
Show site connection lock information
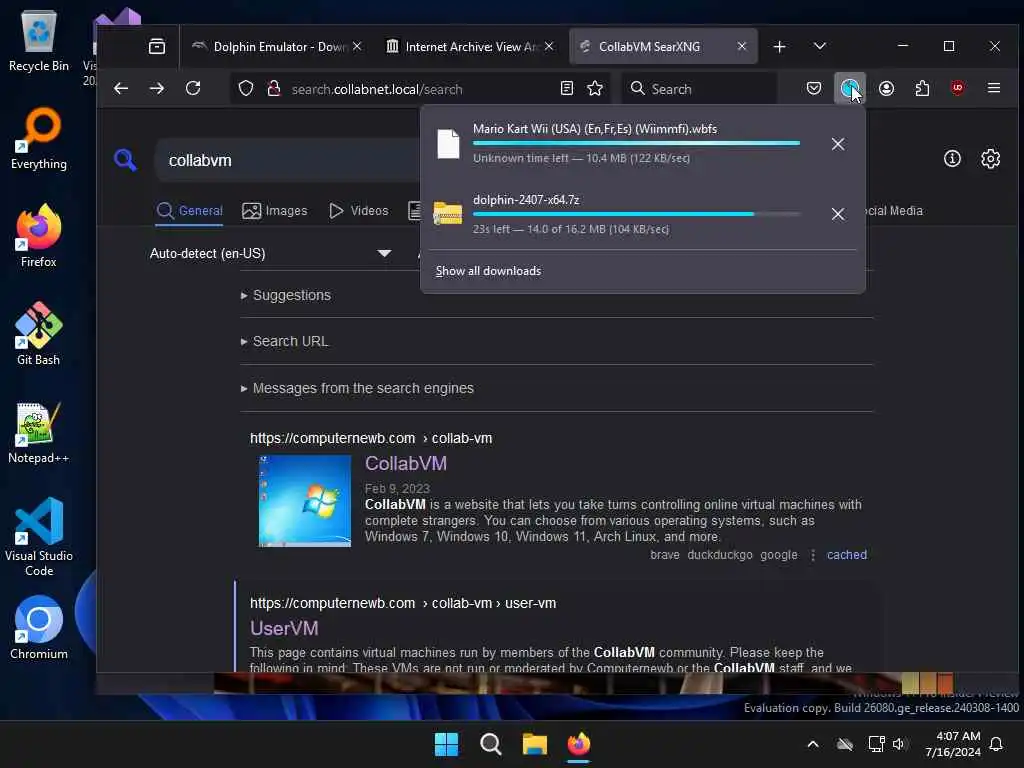274,88
